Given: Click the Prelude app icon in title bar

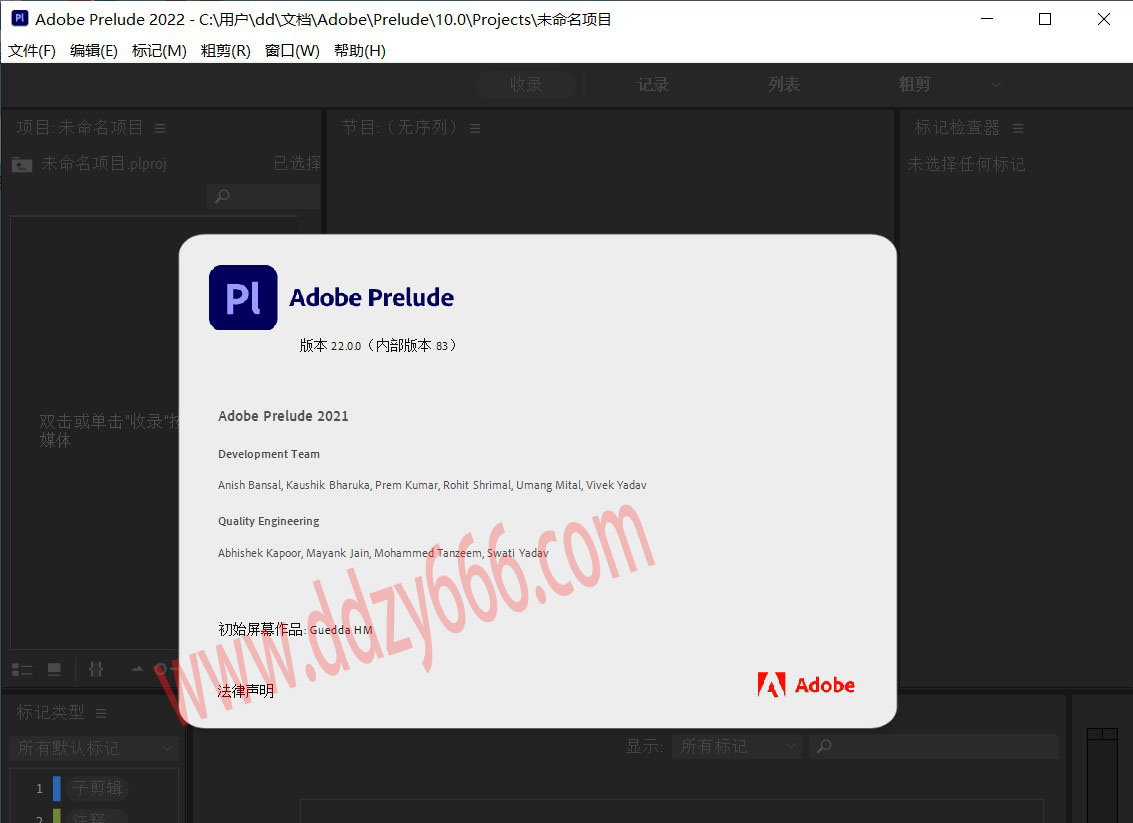Looking at the screenshot, I should [20, 19].
